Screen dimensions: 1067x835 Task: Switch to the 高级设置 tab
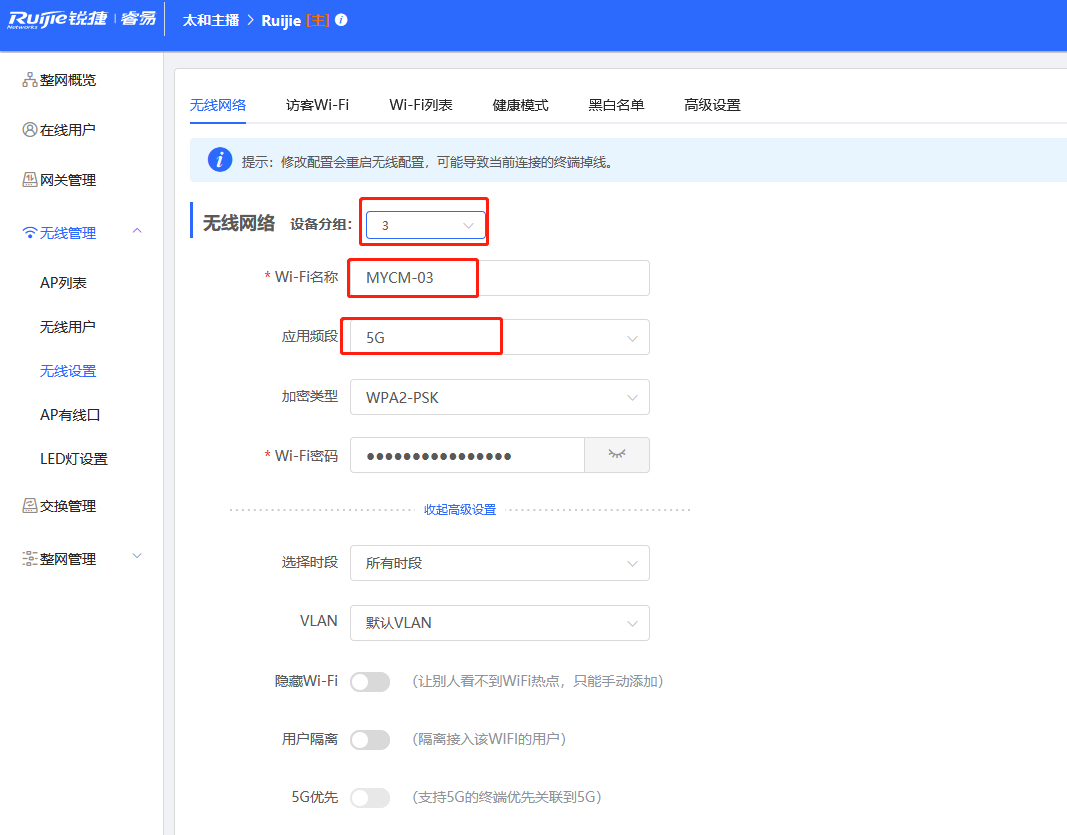(712, 105)
